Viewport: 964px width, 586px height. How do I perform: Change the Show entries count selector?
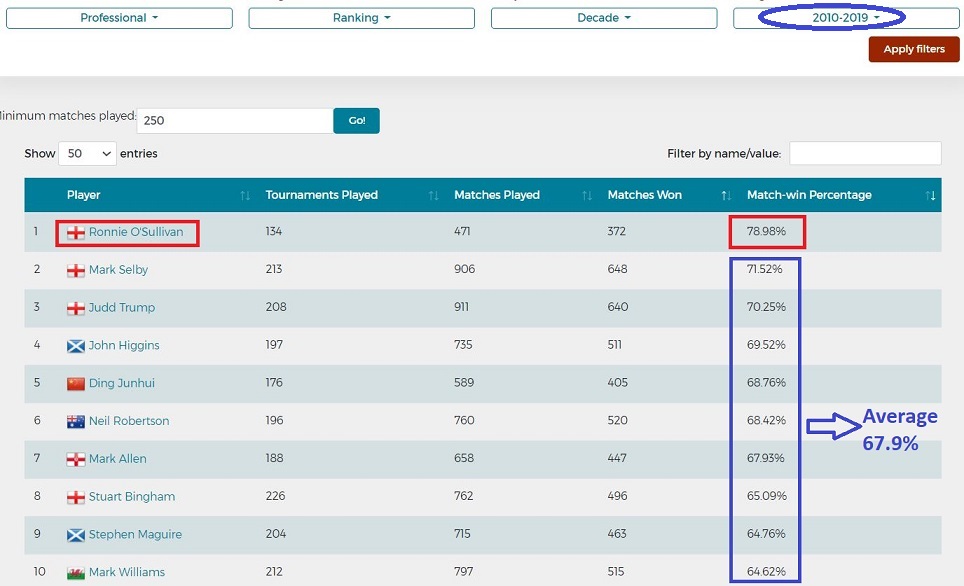coord(88,153)
